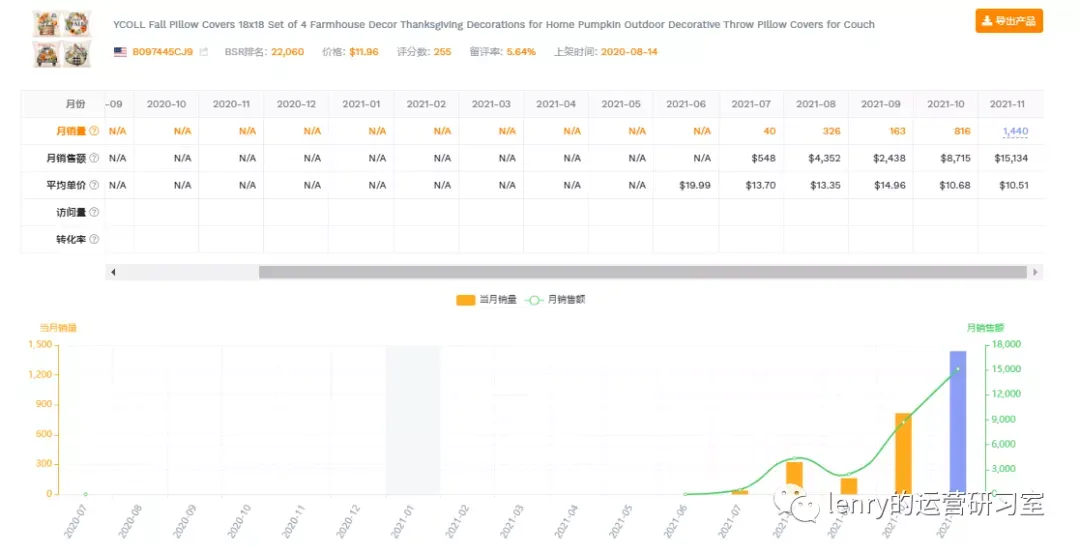The height and width of the screenshot is (554, 1080).
Task: Click the ratings count 255
Action: click(x=442, y=52)
